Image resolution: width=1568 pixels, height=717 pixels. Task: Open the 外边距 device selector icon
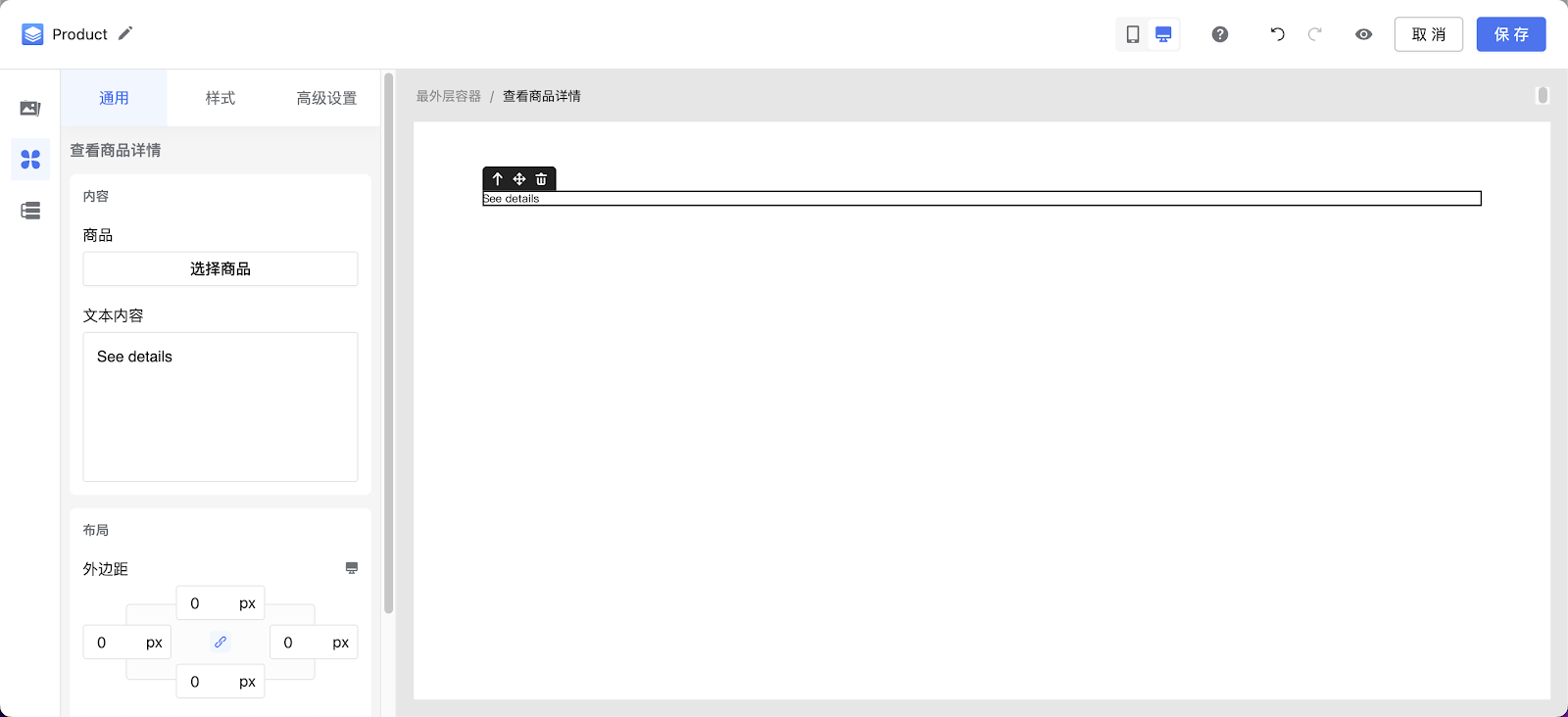(352, 568)
